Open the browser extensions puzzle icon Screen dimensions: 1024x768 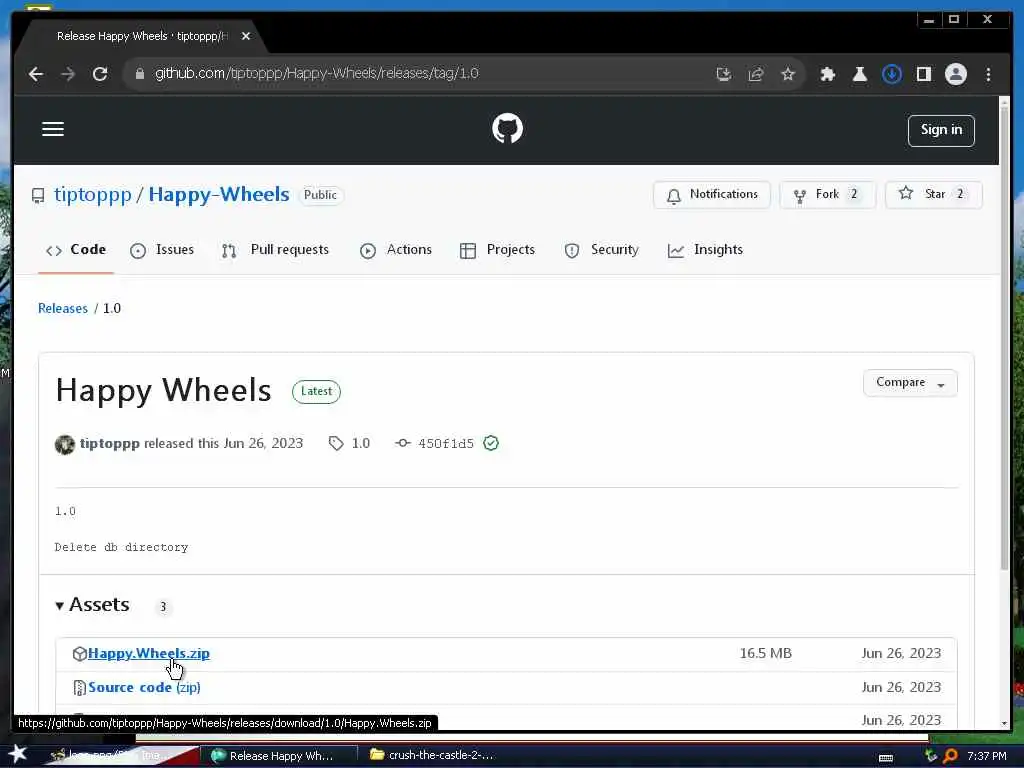point(827,74)
